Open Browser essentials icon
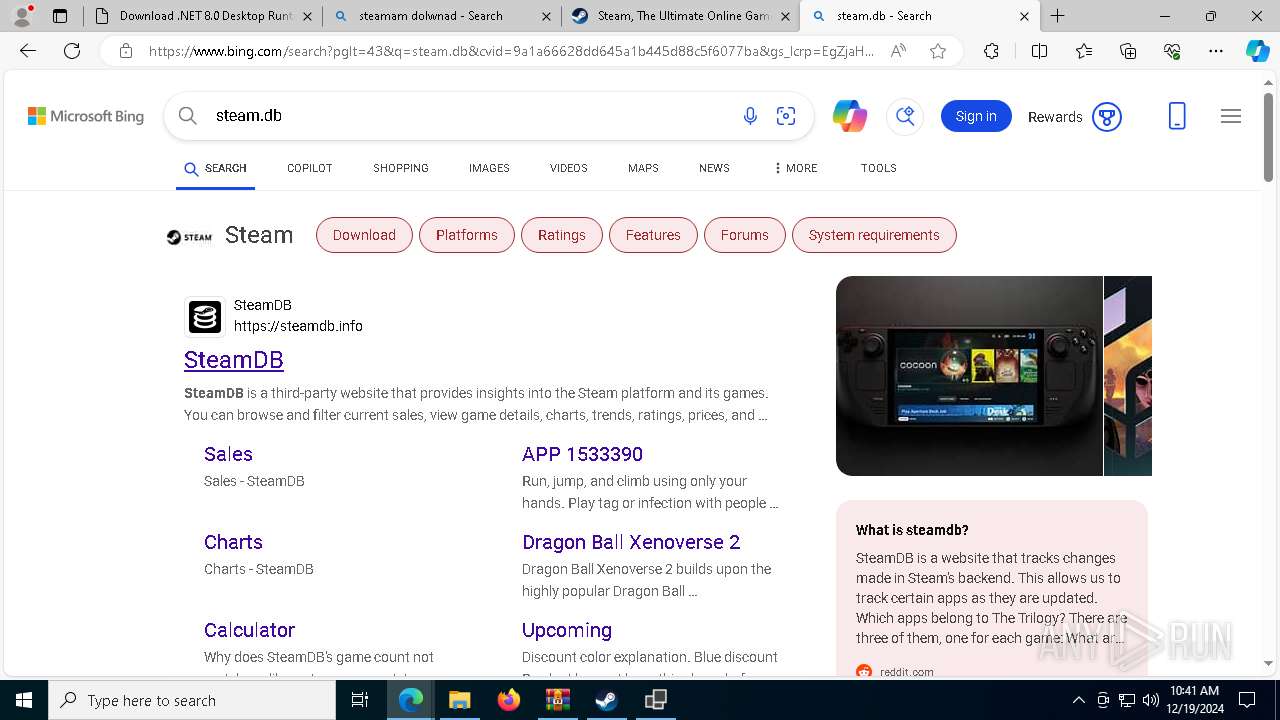This screenshot has width=1280, height=720. click(x=1172, y=51)
